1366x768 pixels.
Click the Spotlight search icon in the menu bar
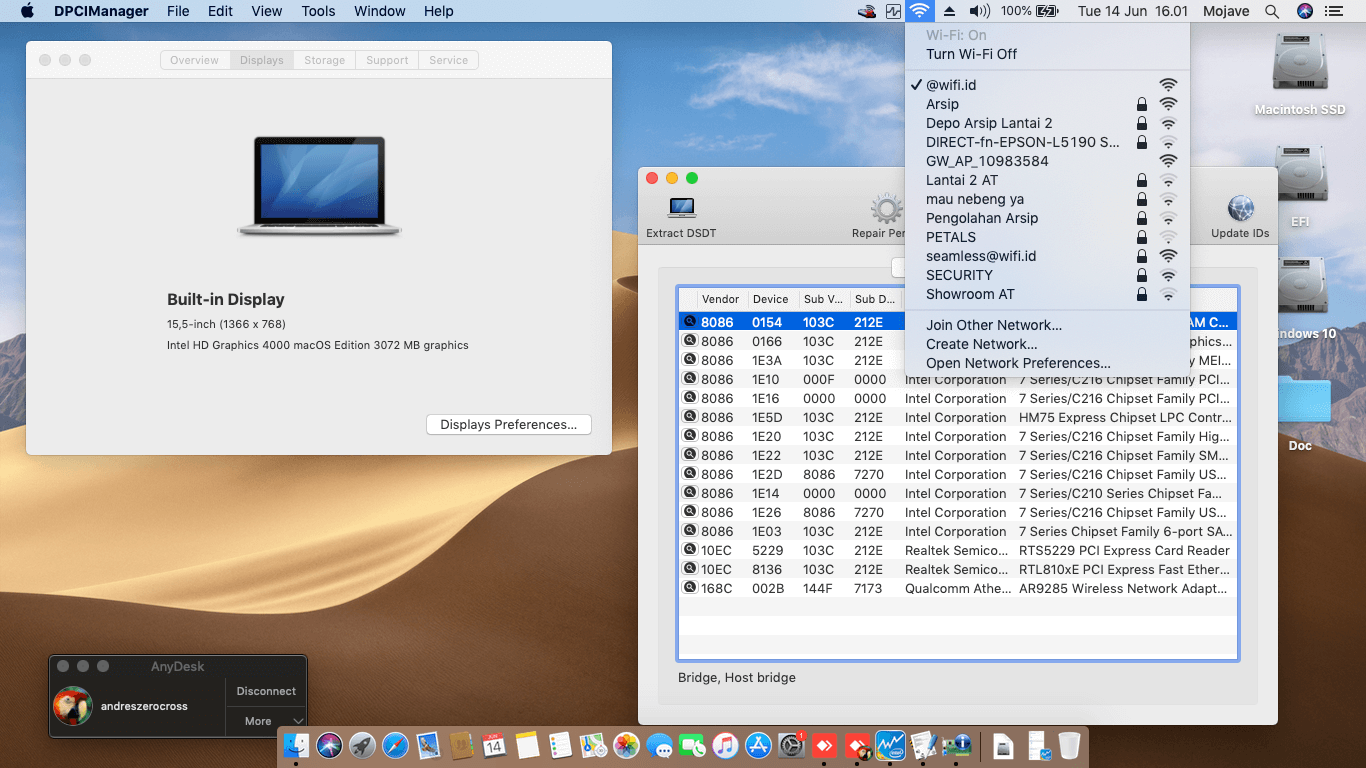(1272, 11)
